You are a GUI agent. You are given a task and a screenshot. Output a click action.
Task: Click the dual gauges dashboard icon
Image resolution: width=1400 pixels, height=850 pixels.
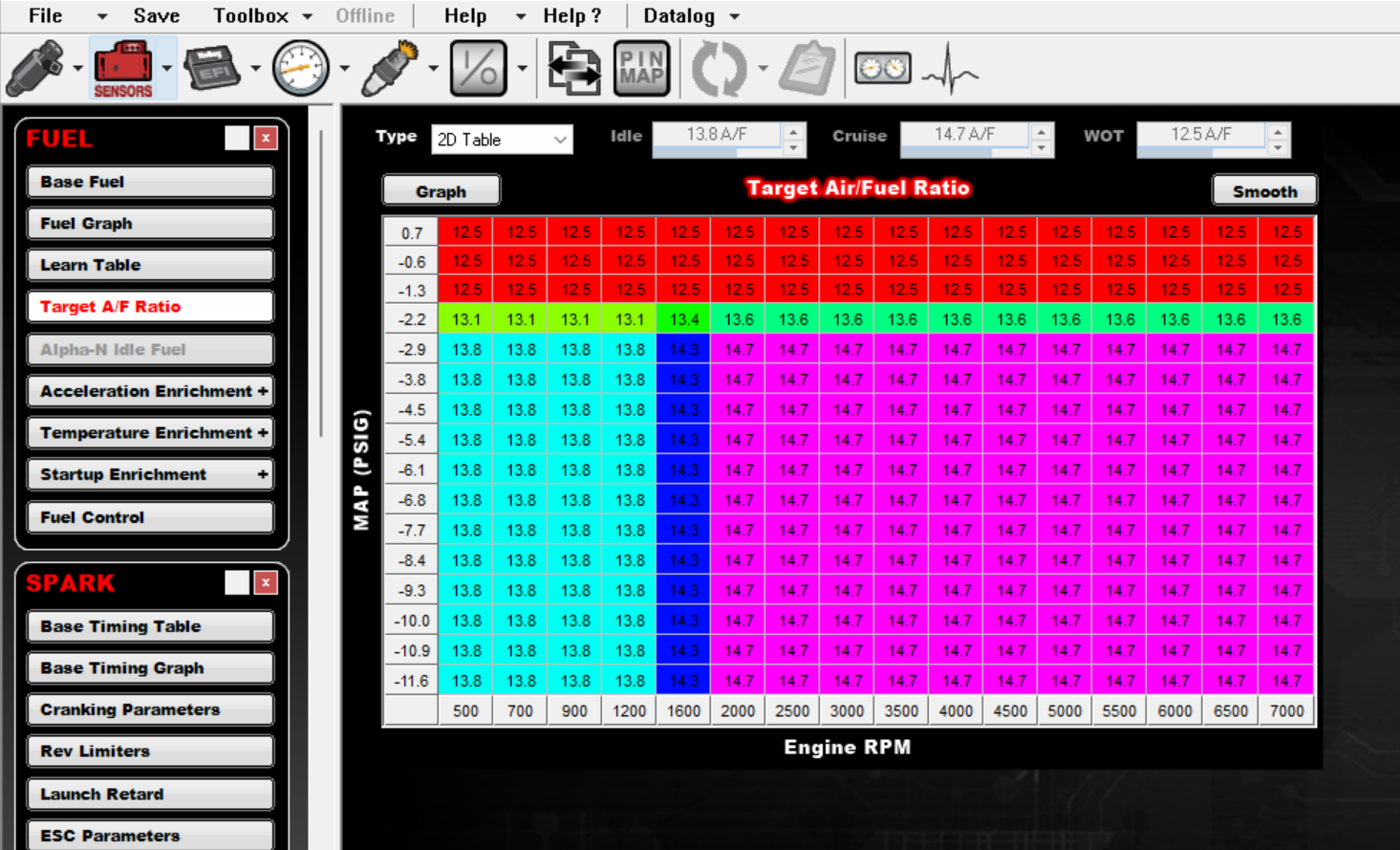click(x=882, y=68)
